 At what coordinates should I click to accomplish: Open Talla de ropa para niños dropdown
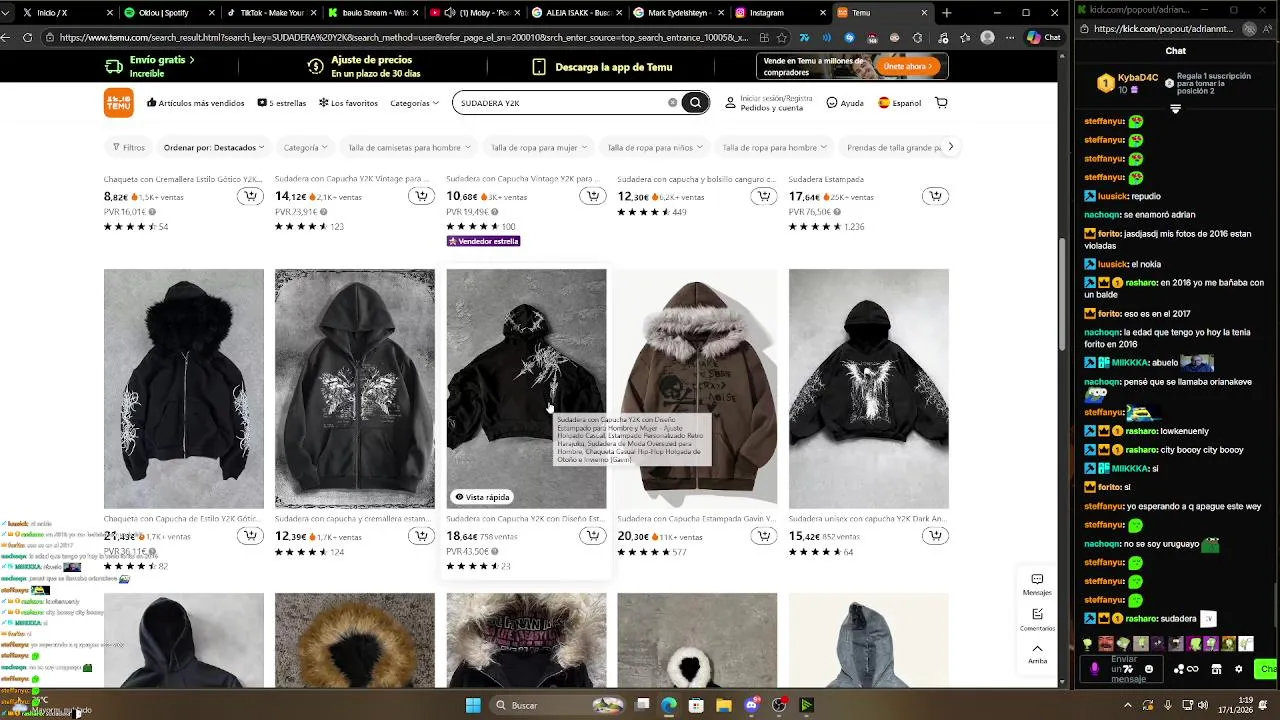[x=654, y=147]
